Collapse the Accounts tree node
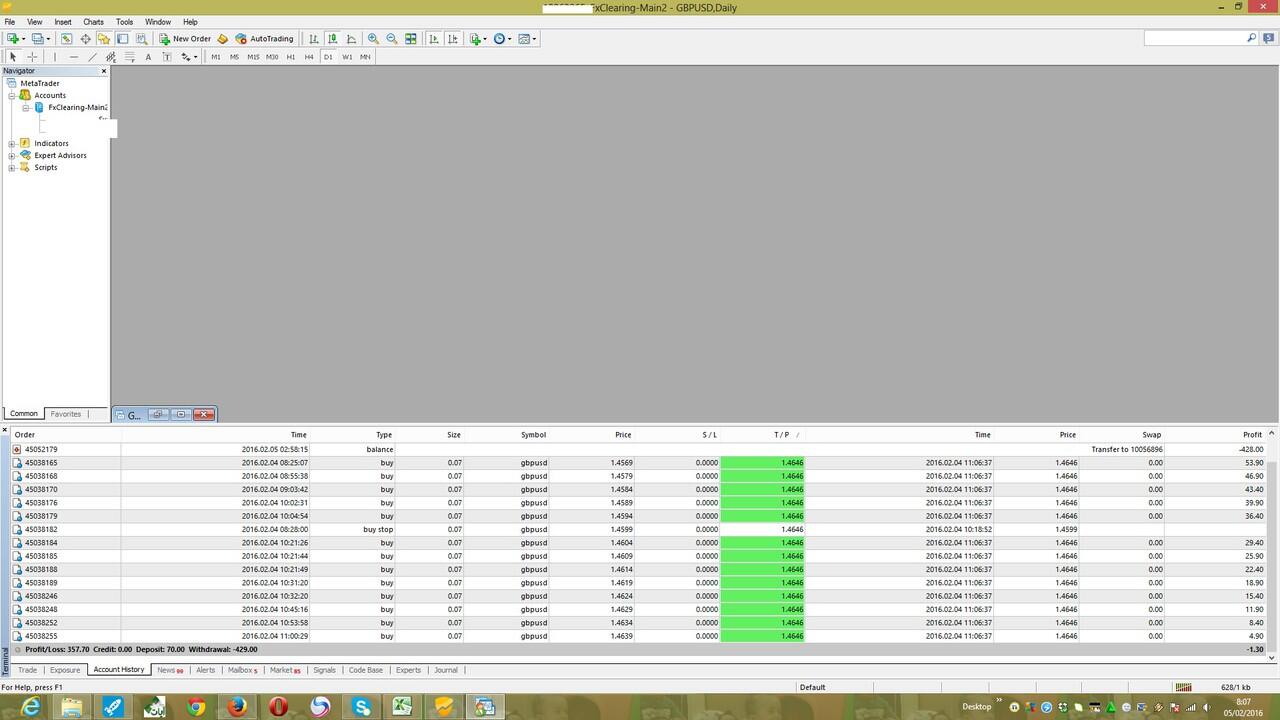The image size is (1280, 720). (x=12, y=96)
